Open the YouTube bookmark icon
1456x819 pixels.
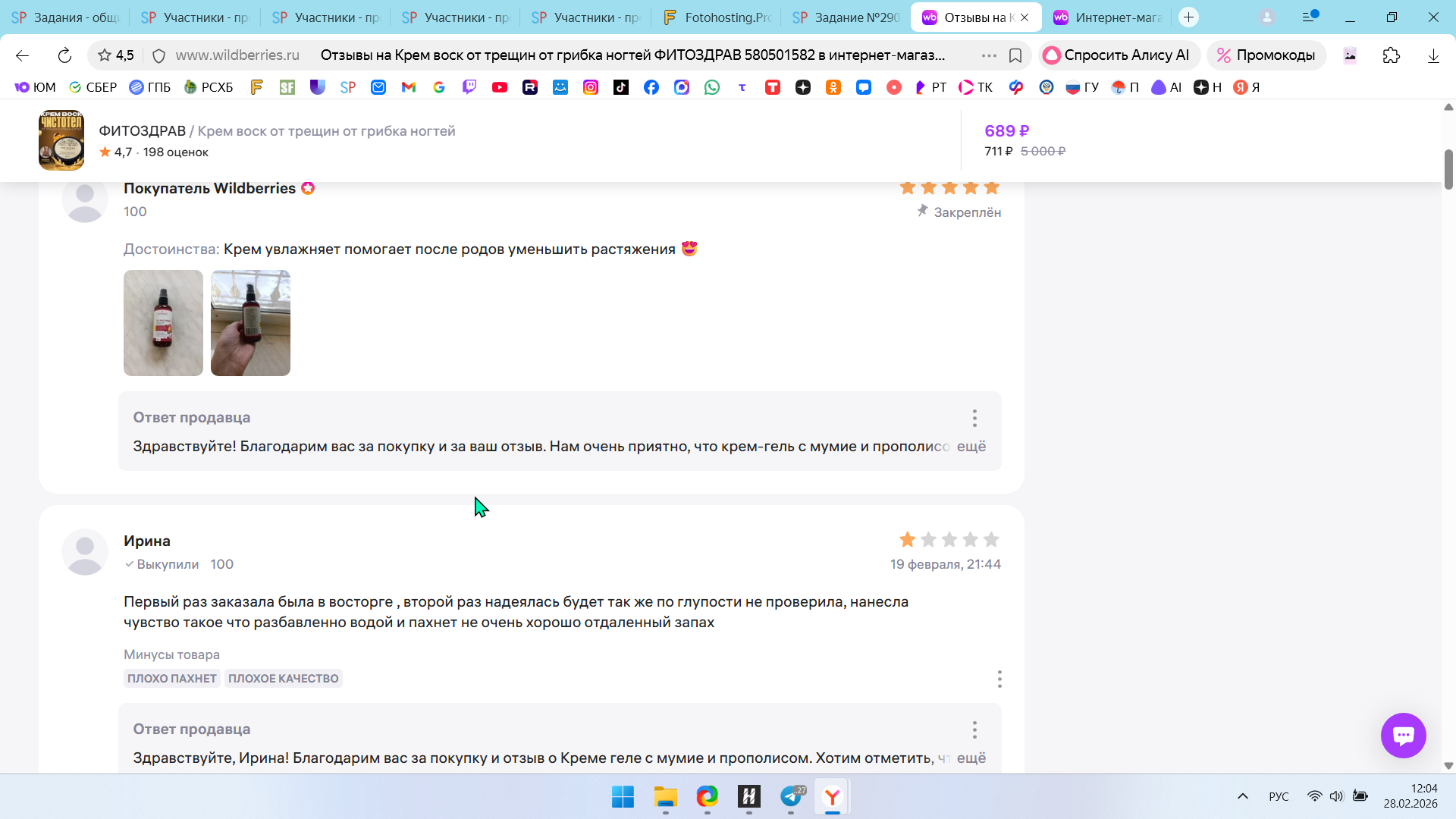click(499, 87)
